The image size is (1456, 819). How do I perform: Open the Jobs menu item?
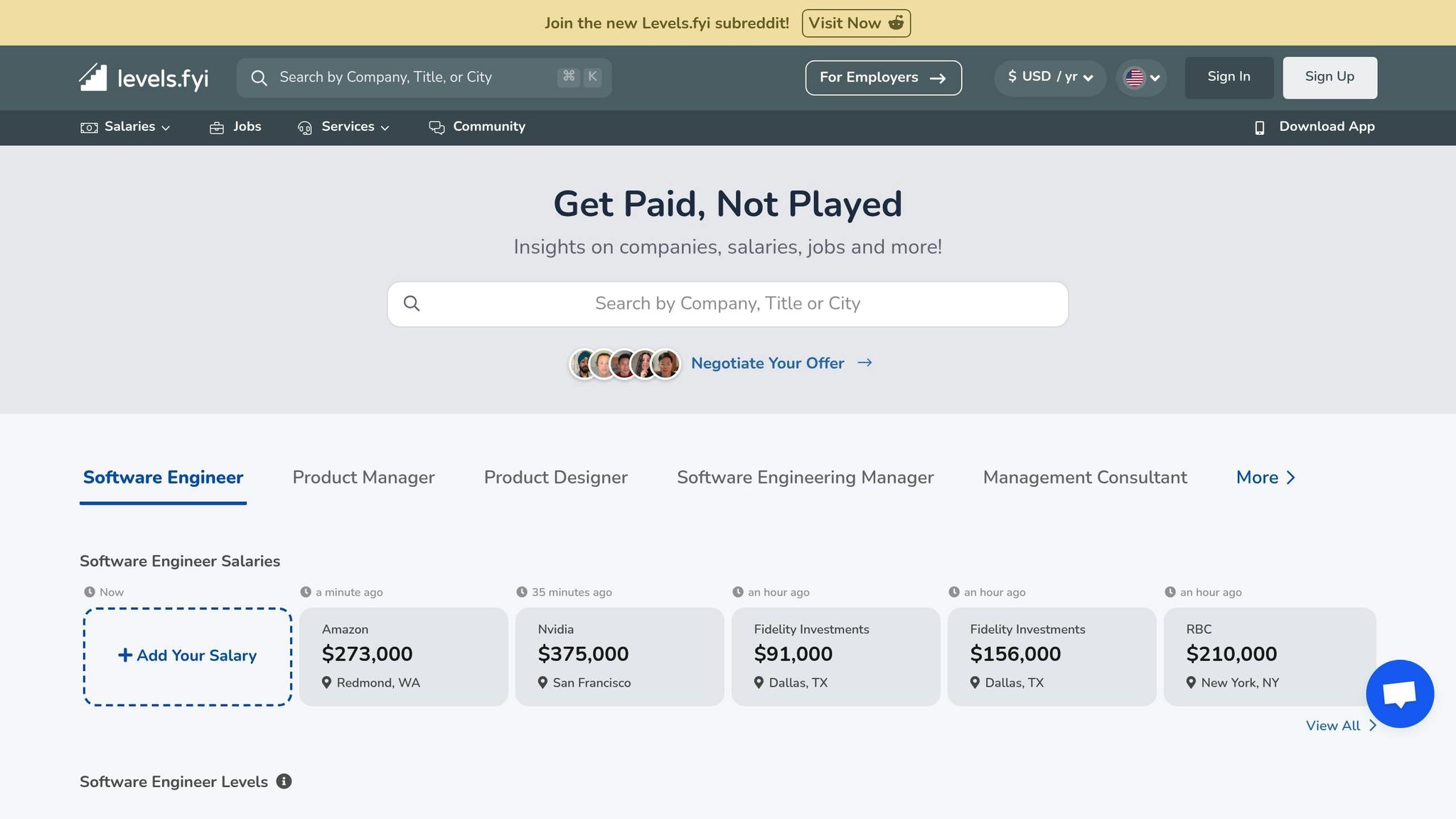point(235,127)
